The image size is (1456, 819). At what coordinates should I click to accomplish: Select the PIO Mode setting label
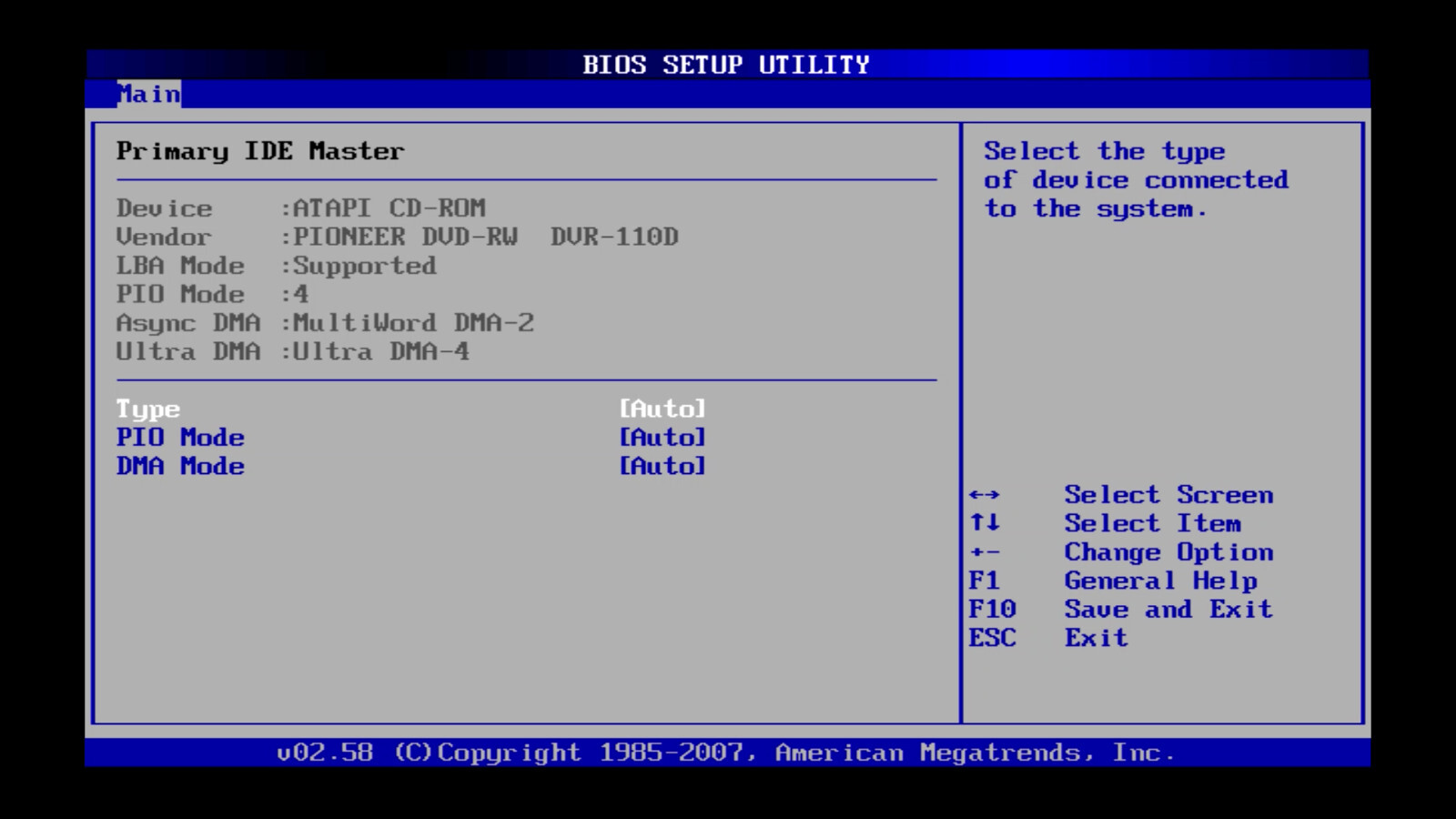tap(180, 438)
